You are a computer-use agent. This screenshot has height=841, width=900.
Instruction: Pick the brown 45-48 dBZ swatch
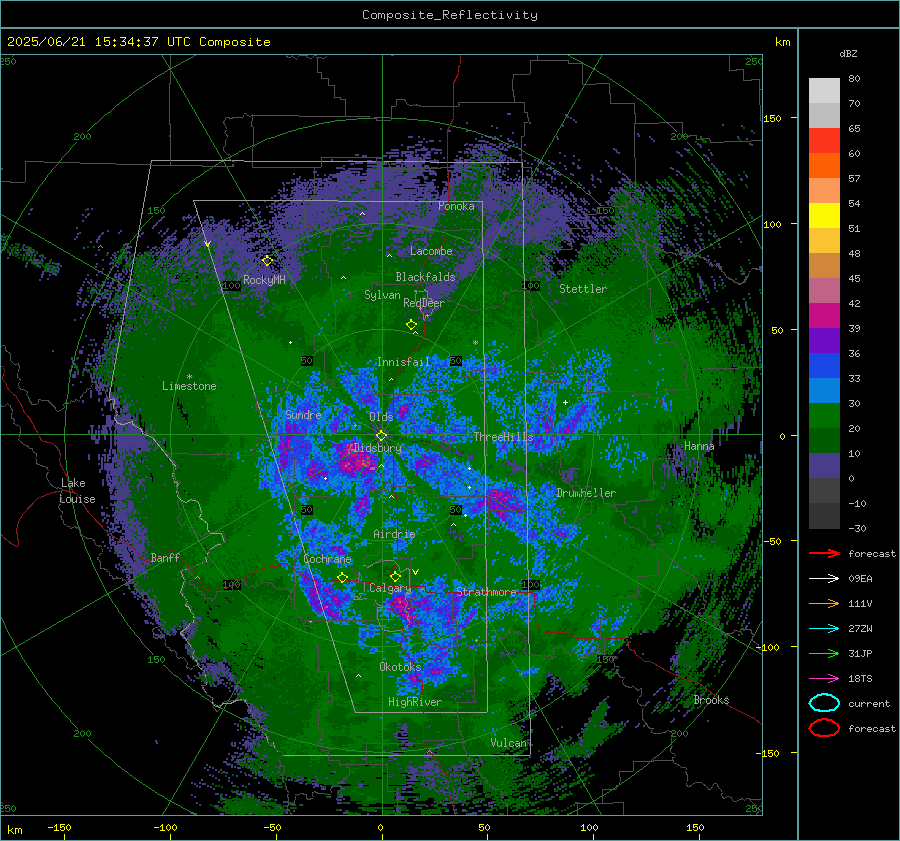(824, 266)
